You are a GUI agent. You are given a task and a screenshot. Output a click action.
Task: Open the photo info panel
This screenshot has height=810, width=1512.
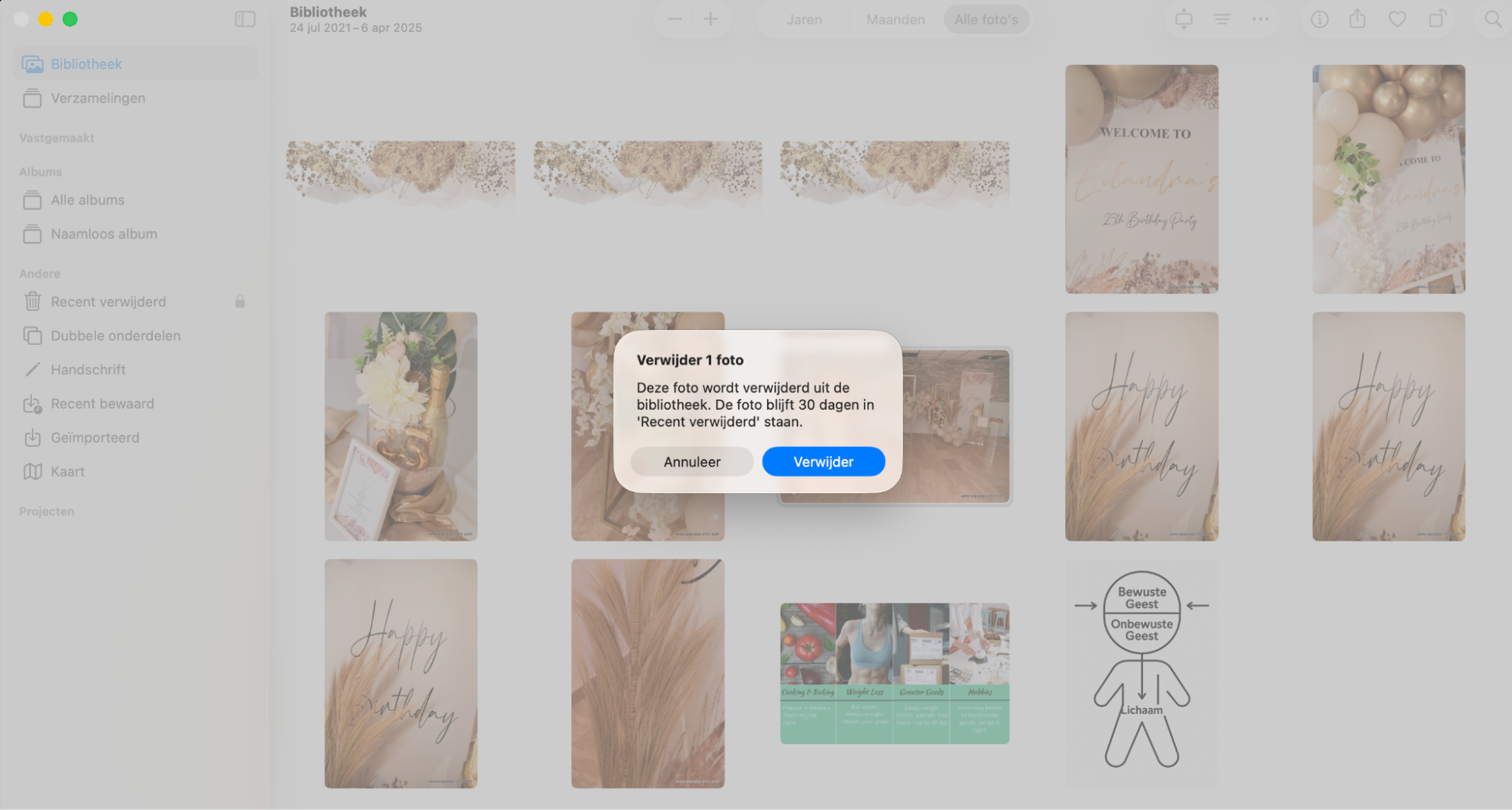point(1319,19)
